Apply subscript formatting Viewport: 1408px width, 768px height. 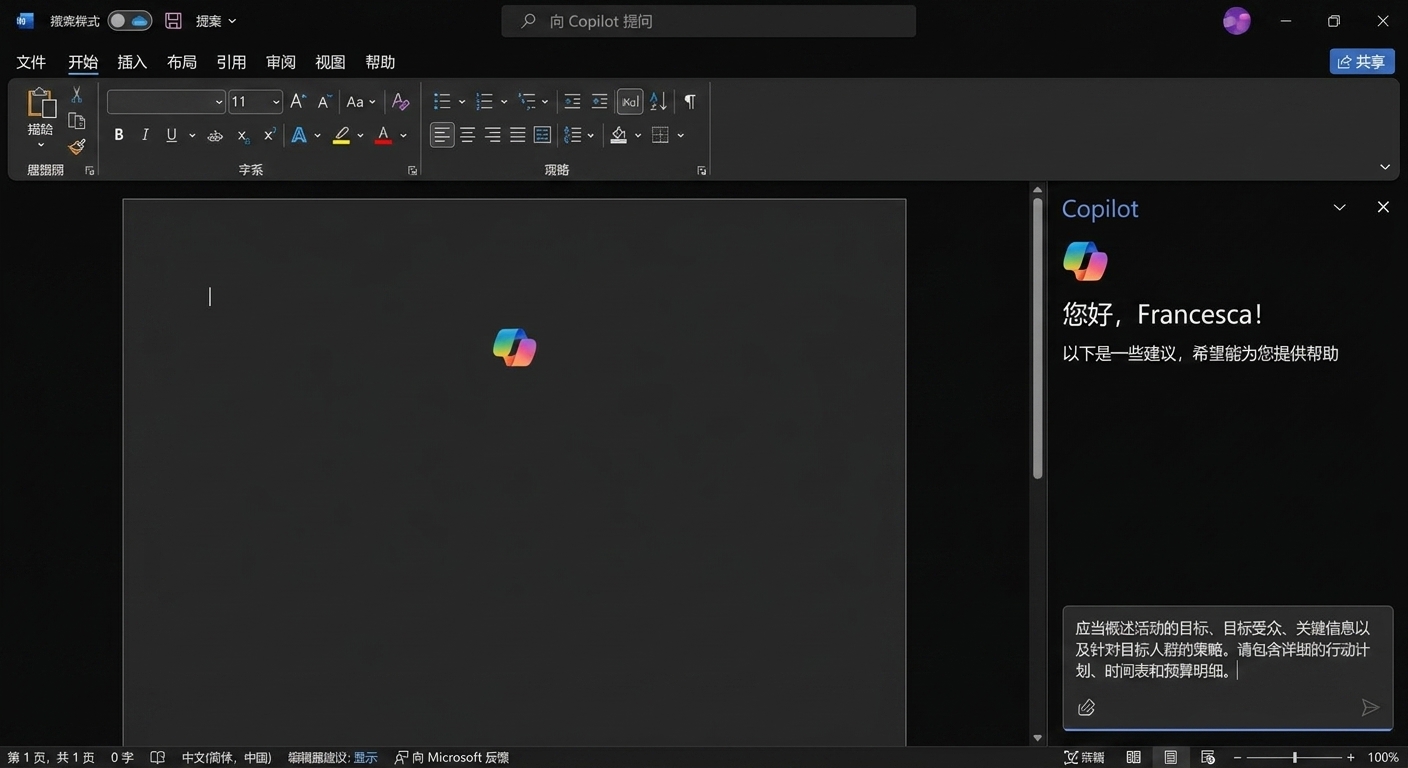(243, 135)
